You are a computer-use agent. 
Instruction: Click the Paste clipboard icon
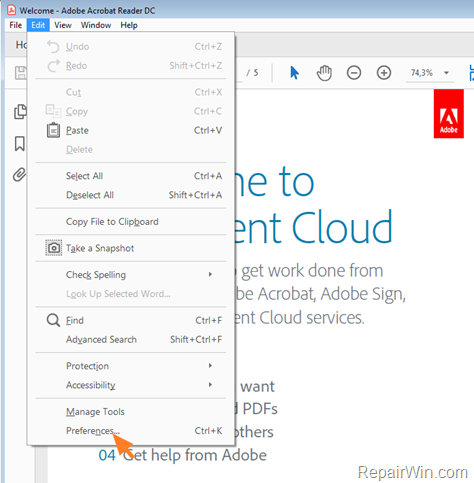(53, 130)
